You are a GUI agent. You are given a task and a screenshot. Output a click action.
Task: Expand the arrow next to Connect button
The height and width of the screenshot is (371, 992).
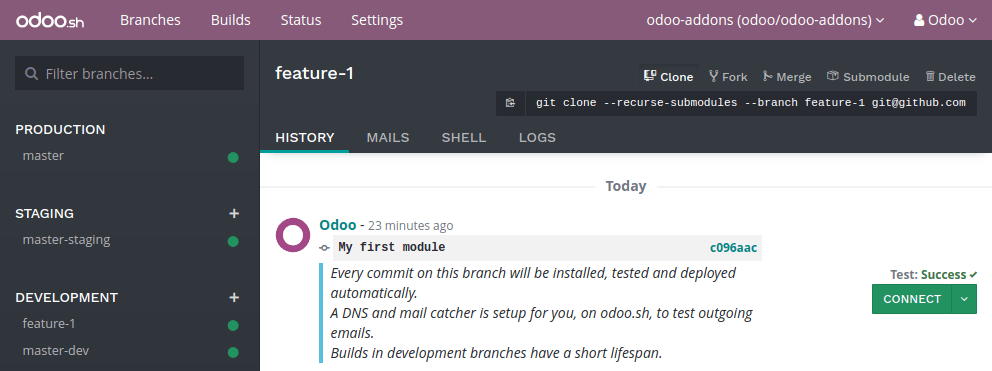tap(964, 299)
